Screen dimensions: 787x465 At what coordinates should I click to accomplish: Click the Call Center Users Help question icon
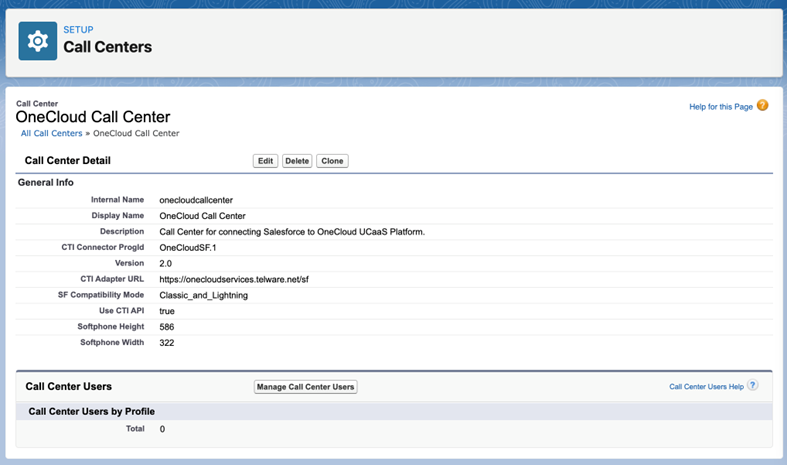(752, 385)
